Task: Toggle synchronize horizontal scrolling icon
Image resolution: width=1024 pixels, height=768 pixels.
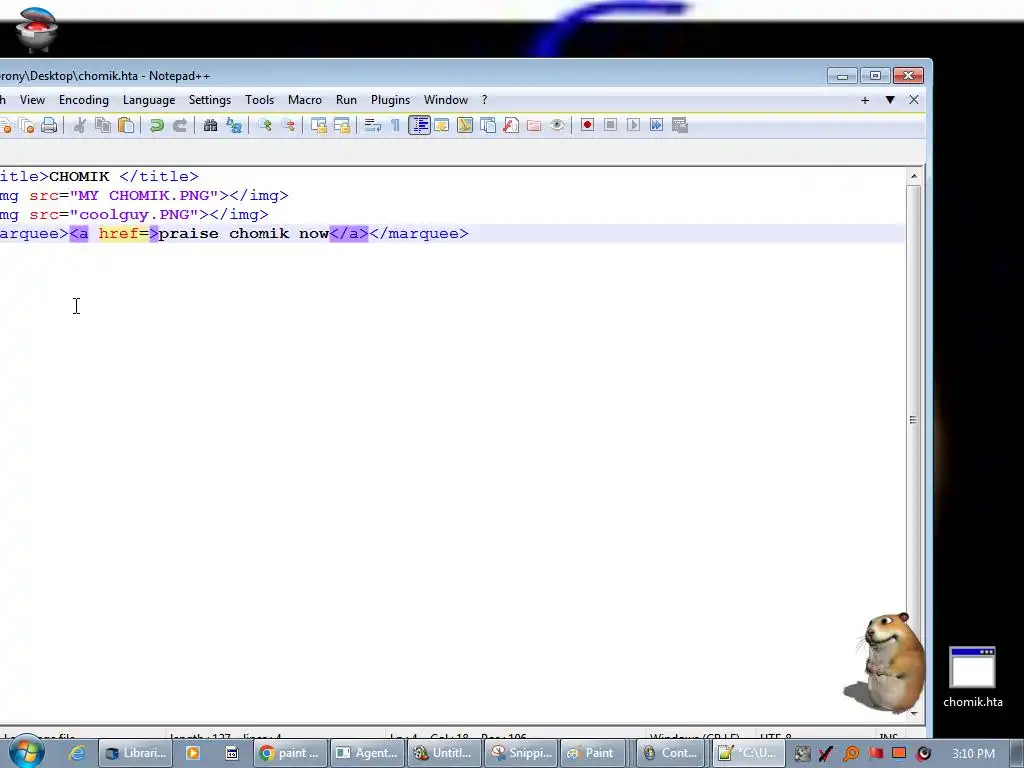Action: (x=342, y=125)
